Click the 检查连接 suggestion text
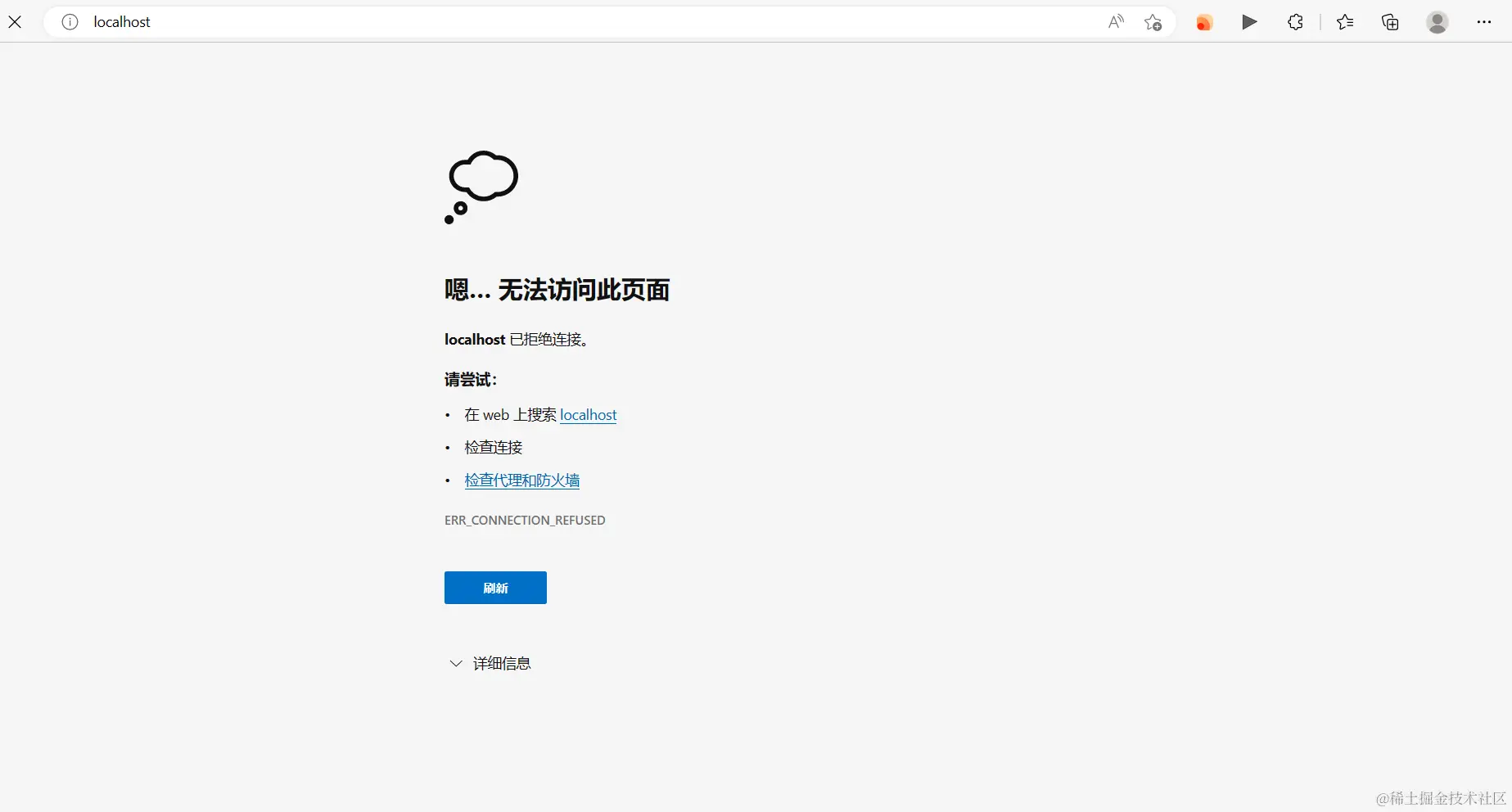Viewport: 1512px width, 812px height. coord(494,448)
